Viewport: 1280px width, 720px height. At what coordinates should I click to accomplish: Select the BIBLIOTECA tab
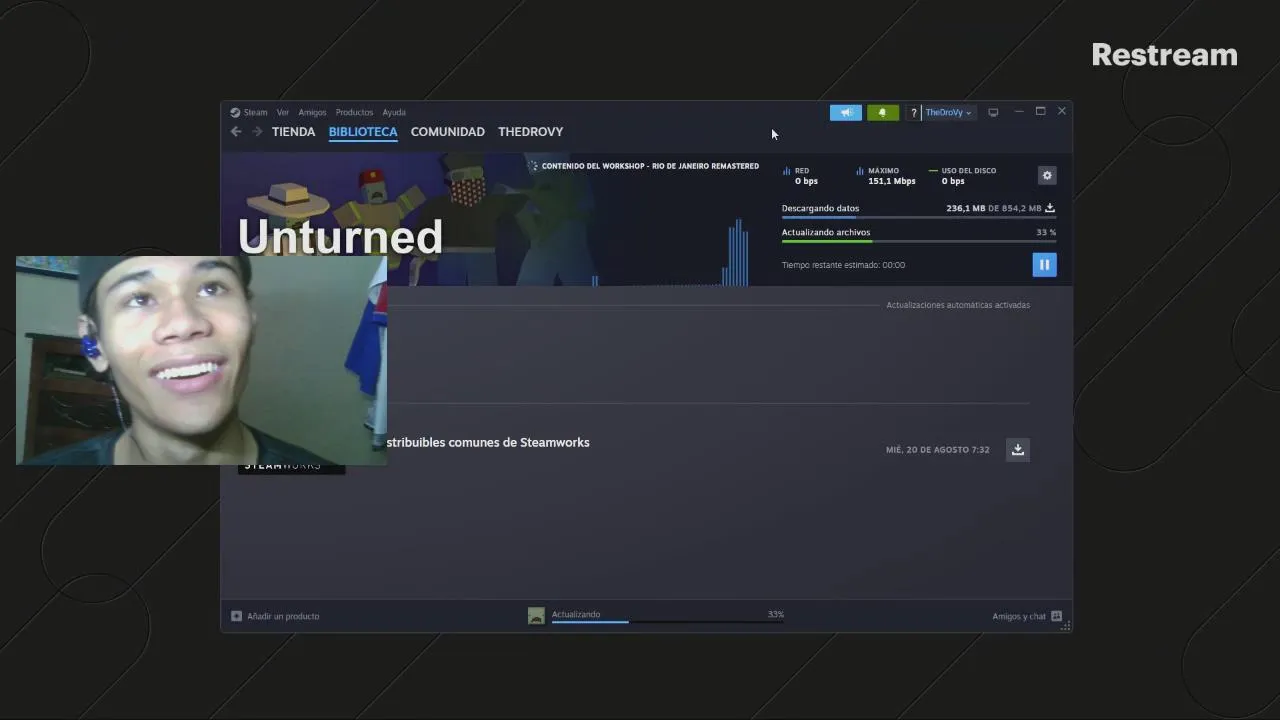tap(363, 132)
